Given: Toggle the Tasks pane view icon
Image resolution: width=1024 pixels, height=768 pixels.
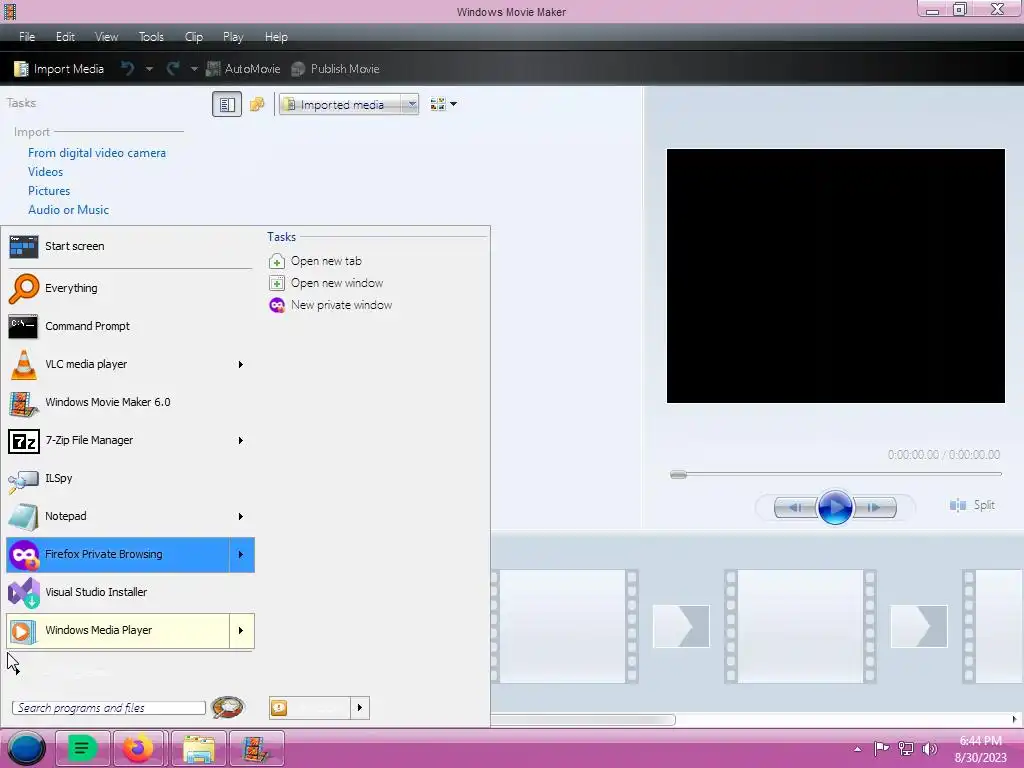Looking at the screenshot, I should [x=227, y=104].
